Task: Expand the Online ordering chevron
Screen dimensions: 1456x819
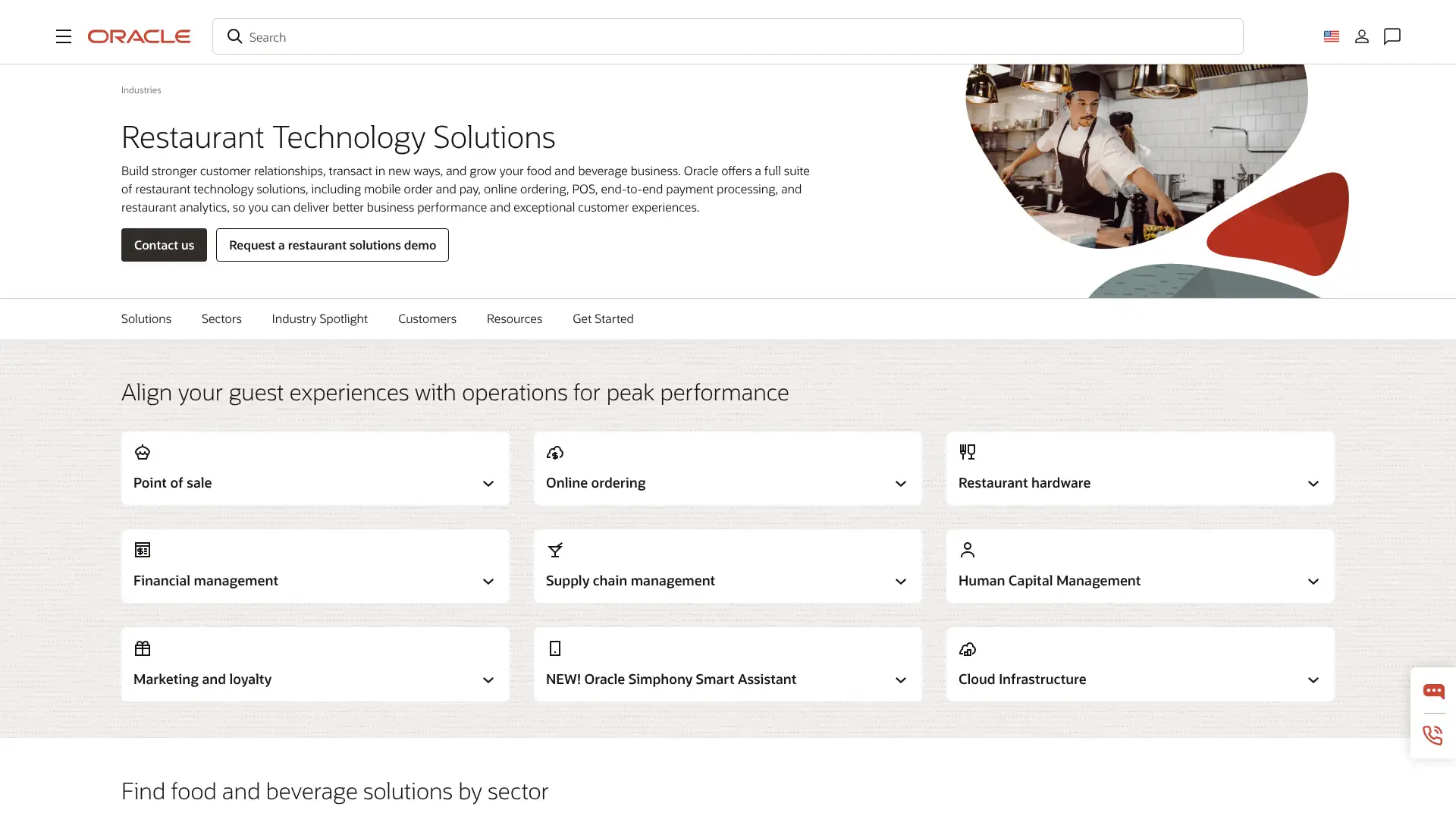Action: point(901,484)
